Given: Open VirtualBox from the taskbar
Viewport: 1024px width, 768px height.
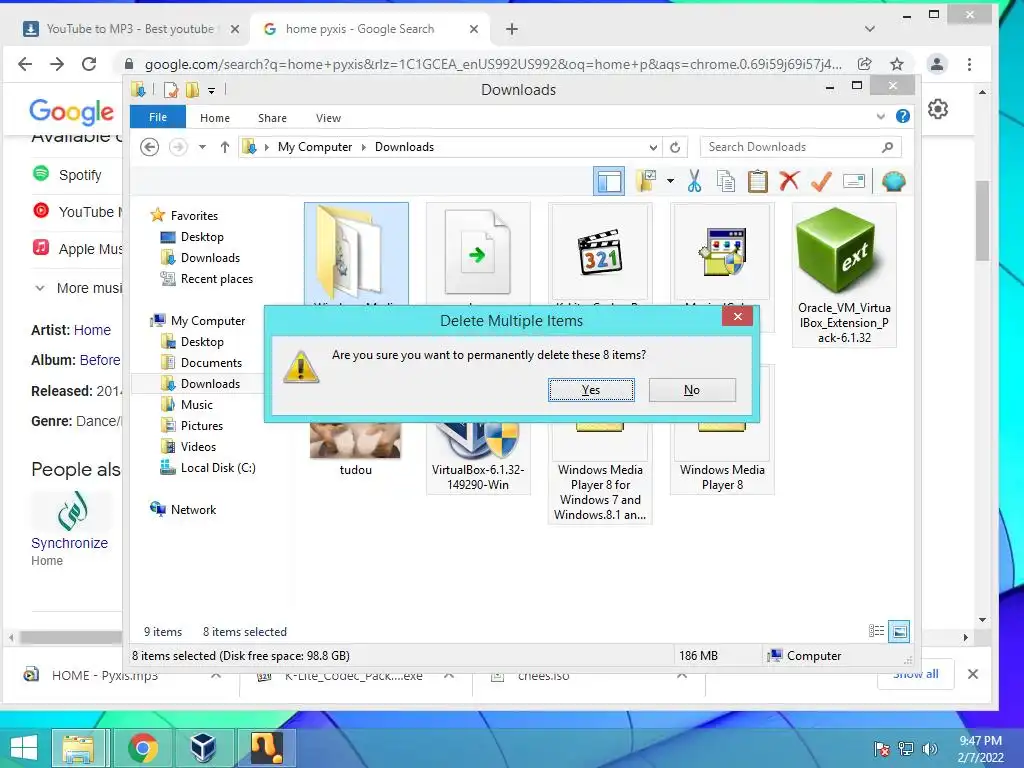Looking at the screenshot, I should pyautogui.click(x=203, y=747).
